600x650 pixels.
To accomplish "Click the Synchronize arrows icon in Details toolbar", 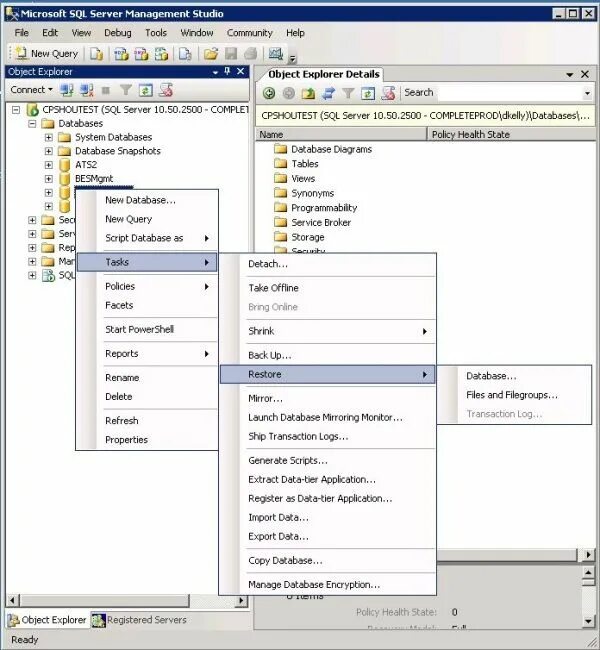I will tap(328, 93).
